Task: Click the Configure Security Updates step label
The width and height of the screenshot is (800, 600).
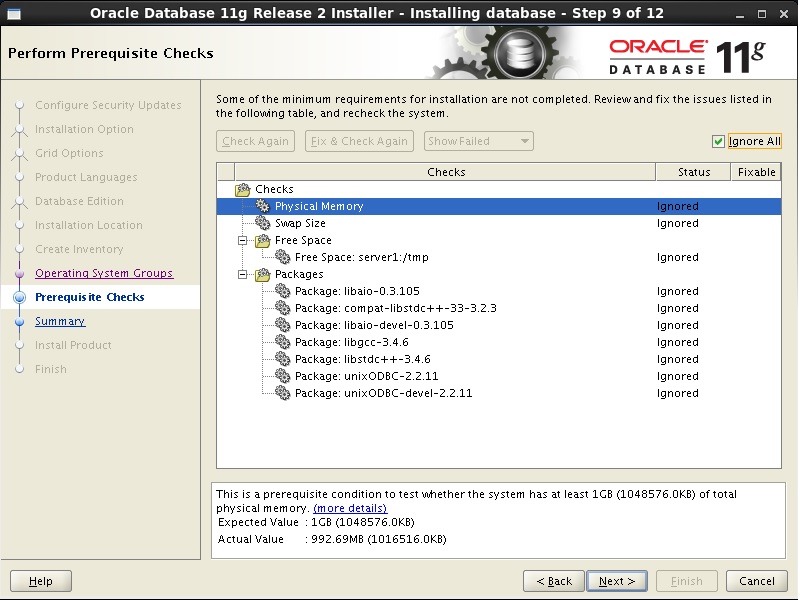Action: tap(108, 105)
